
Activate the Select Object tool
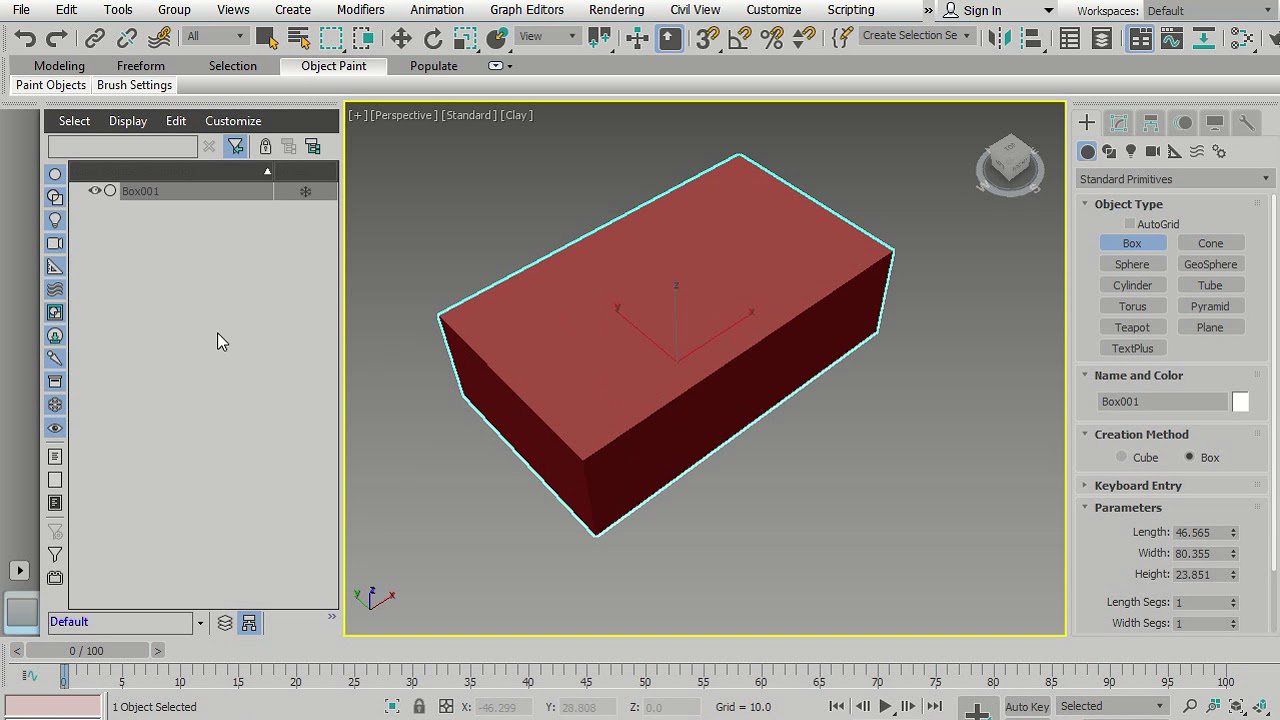(266, 38)
